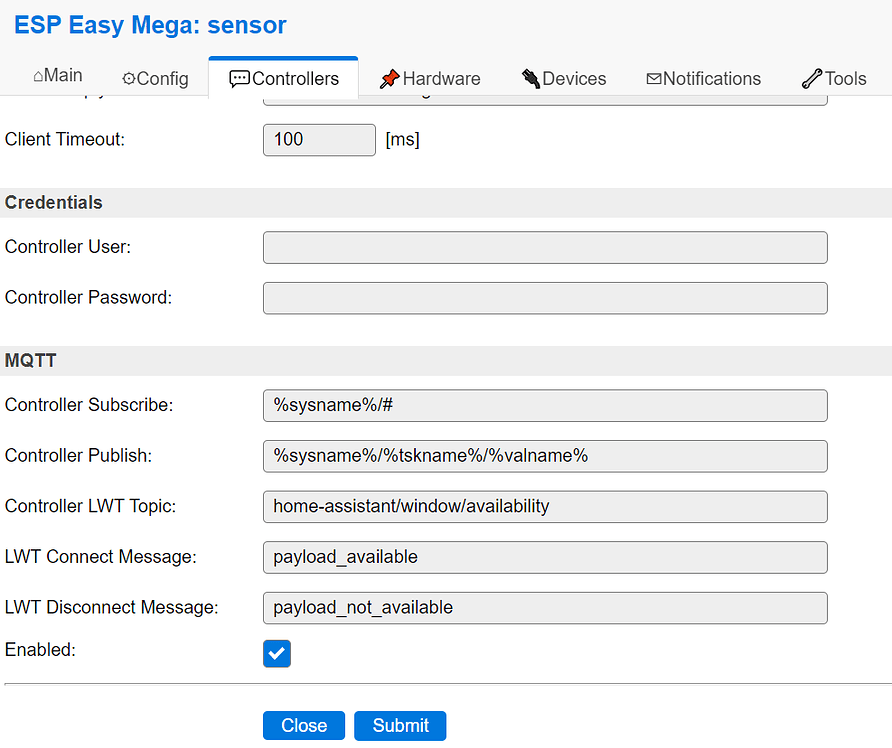The width and height of the screenshot is (892, 748).
Task: Click the pushpin icon next to Hardware
Action: [389, 78]
